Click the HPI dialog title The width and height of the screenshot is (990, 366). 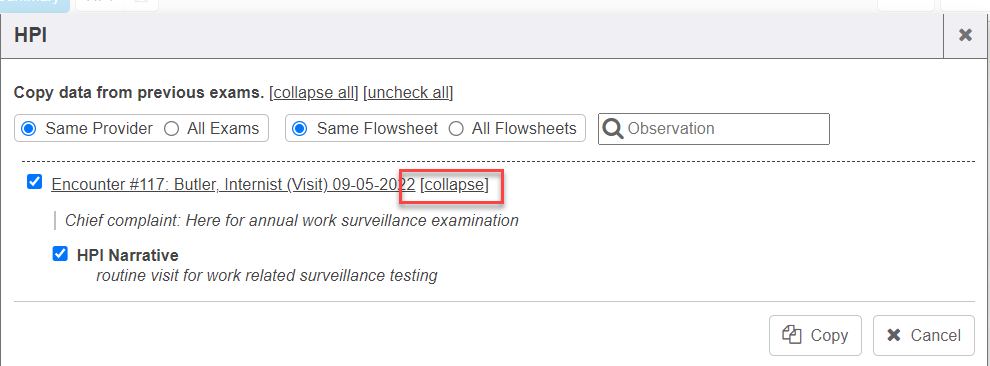(30, 35)
